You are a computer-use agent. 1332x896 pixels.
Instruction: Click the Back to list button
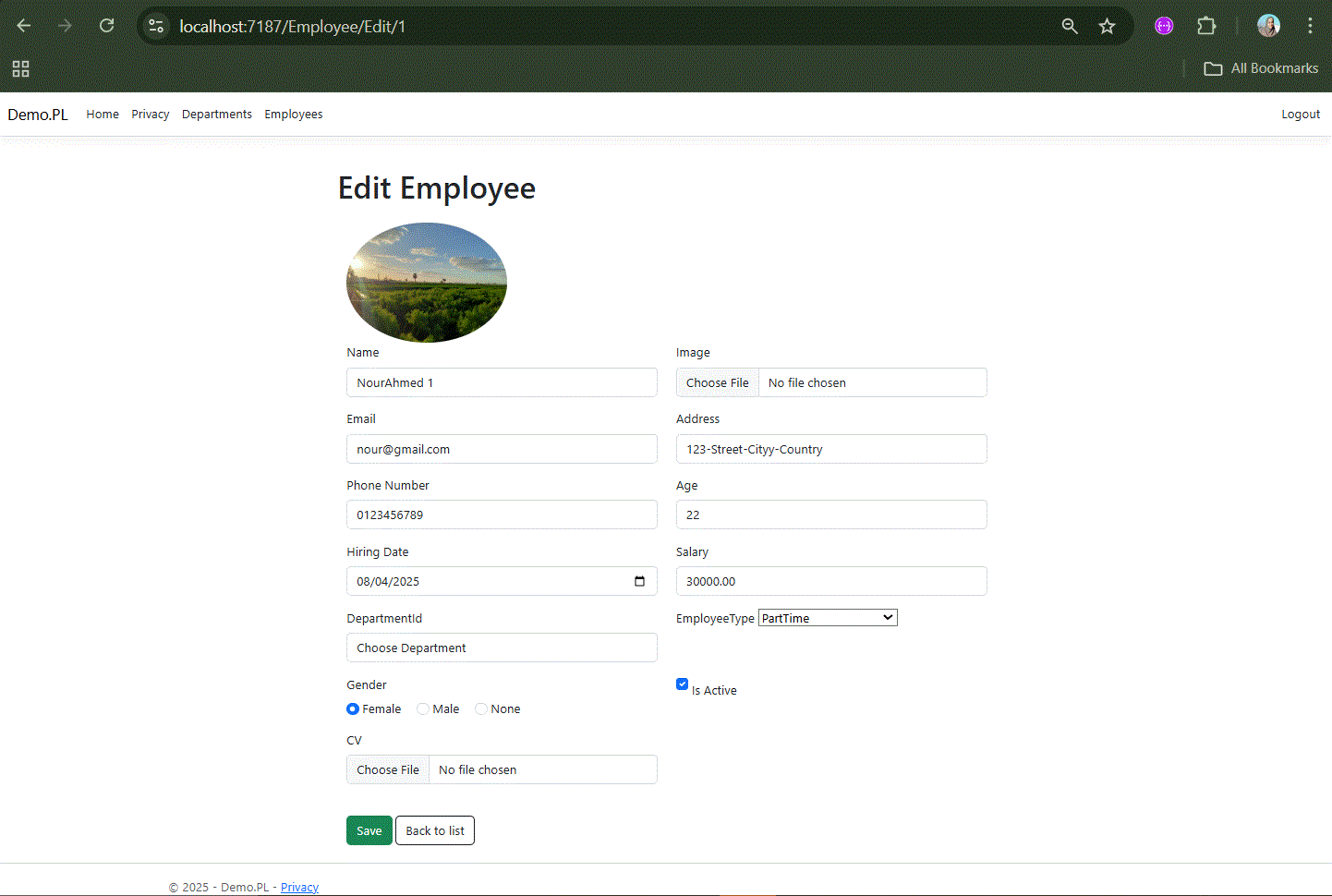pos(435,830)
